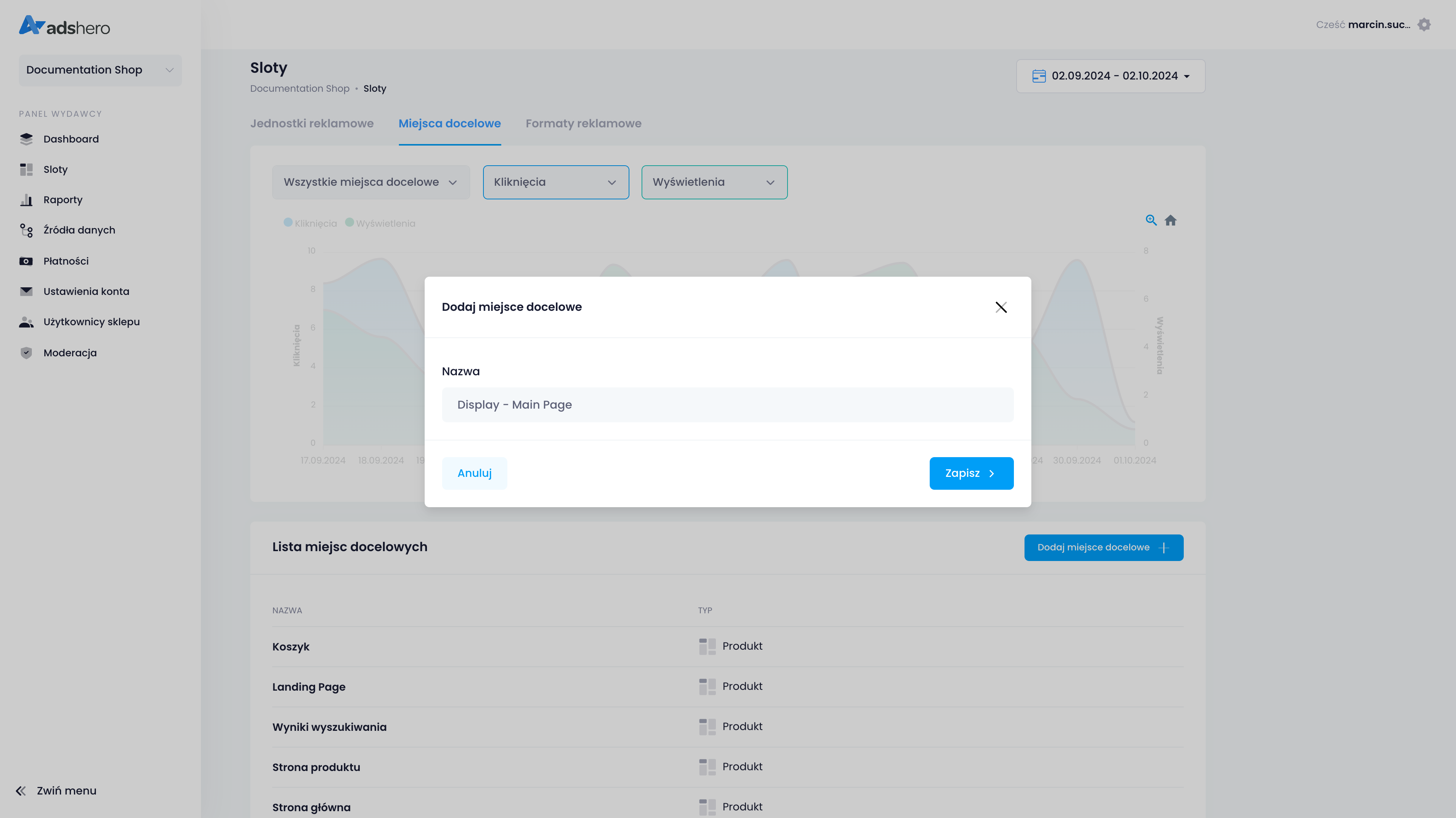Click the Raporty bar chart icon

(26, 200)
